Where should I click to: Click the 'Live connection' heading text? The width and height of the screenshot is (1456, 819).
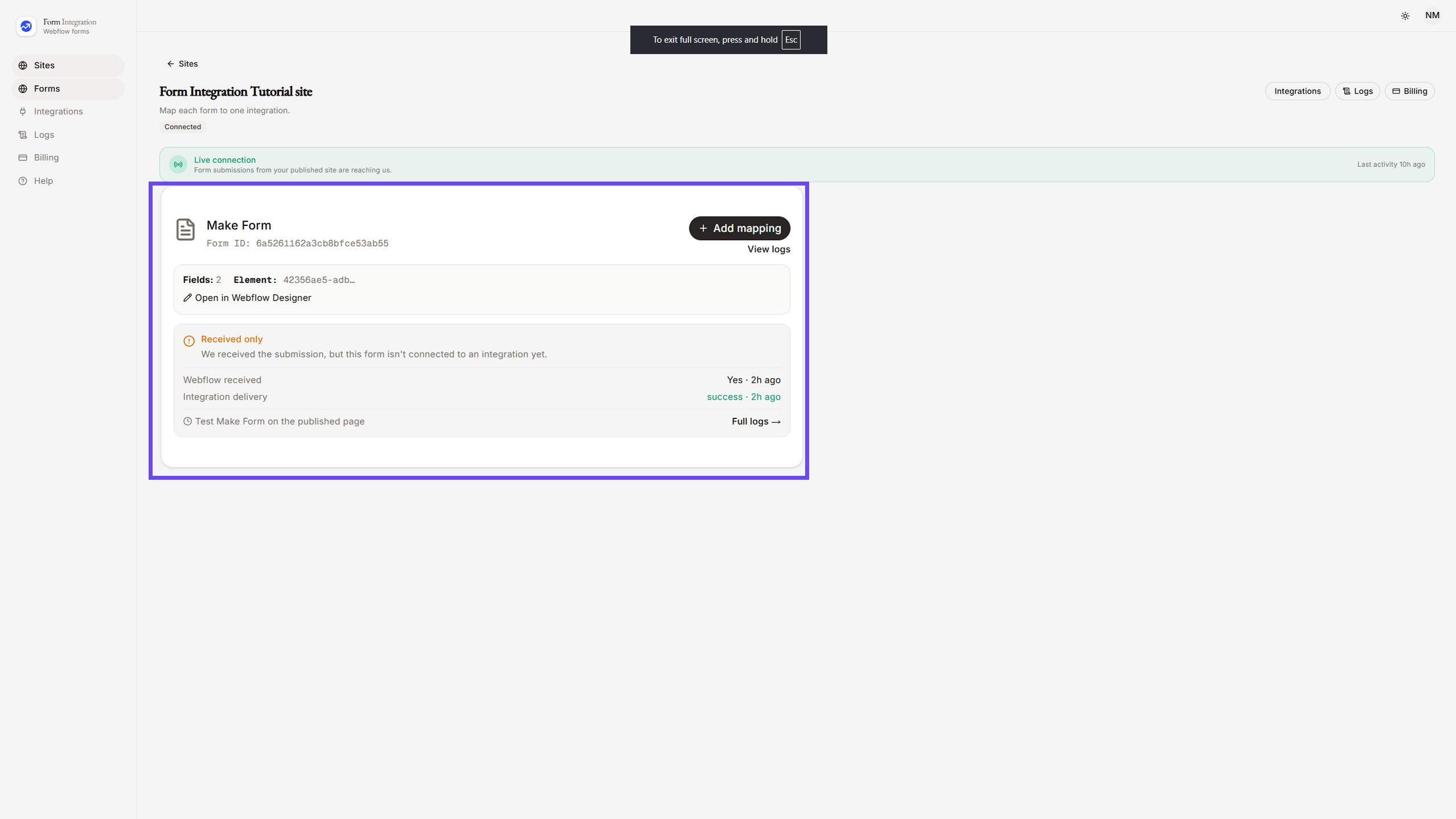(225, 160)
